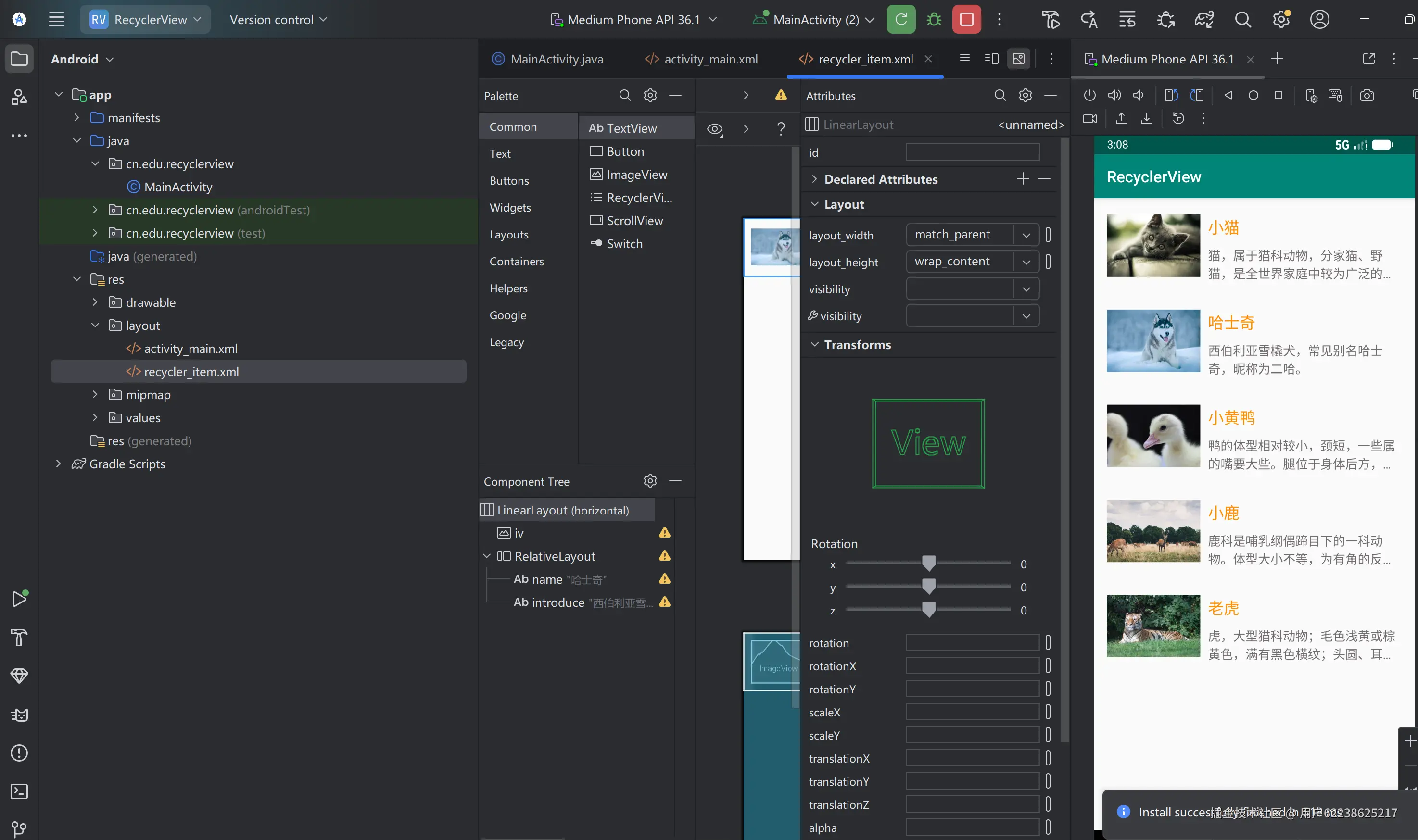Expand the Gradle Scripts node
The height and width of the screenshot is (840, 1418).
pos(58,464)
